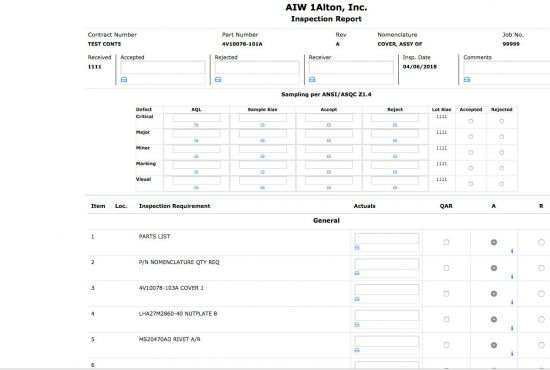Image resolution: width=550 pixels, height=370 pixels.
Task: Check QAR box for COVER 1 item
Action: pos(446,294)
